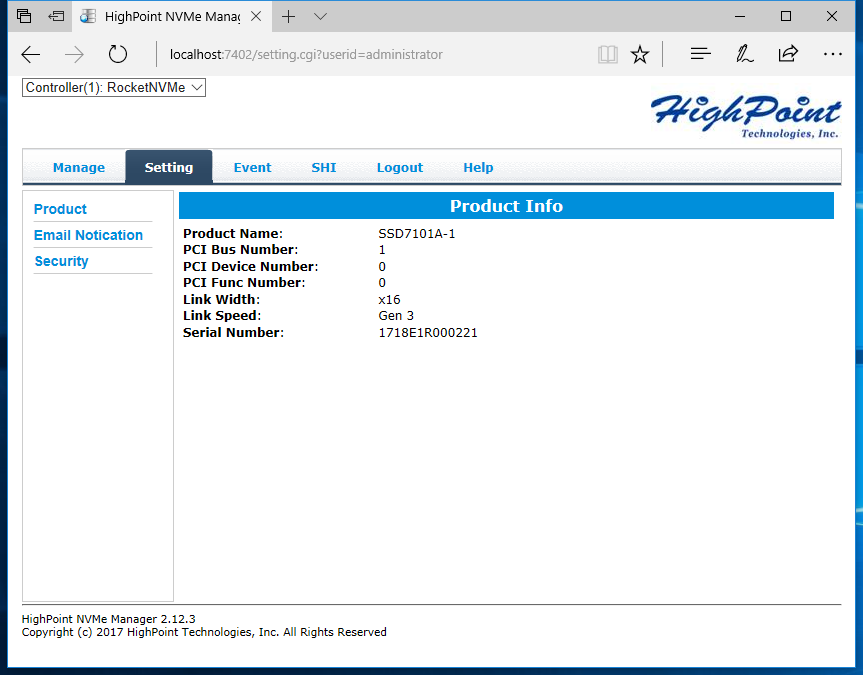This screenshot has height=675, width=863.
Task: Minimize the browser window
Action: [740, 17]
